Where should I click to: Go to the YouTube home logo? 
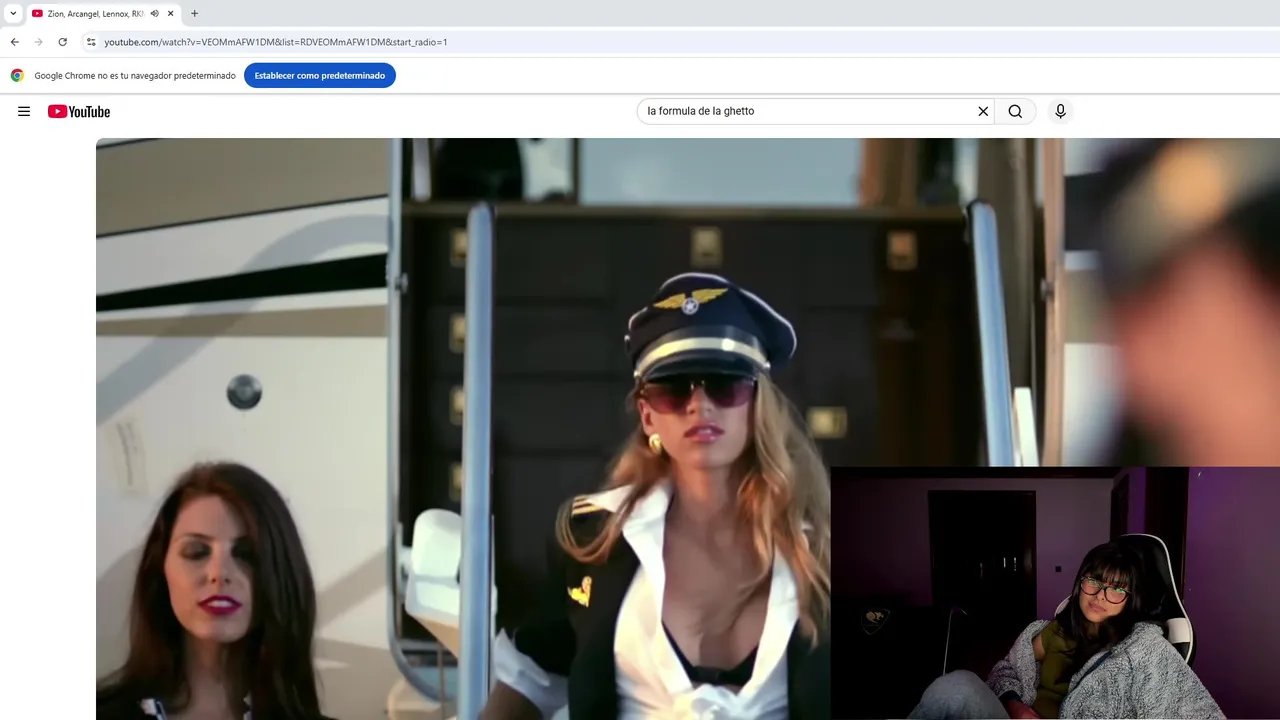pyautogui.click(x=79, y=111)
